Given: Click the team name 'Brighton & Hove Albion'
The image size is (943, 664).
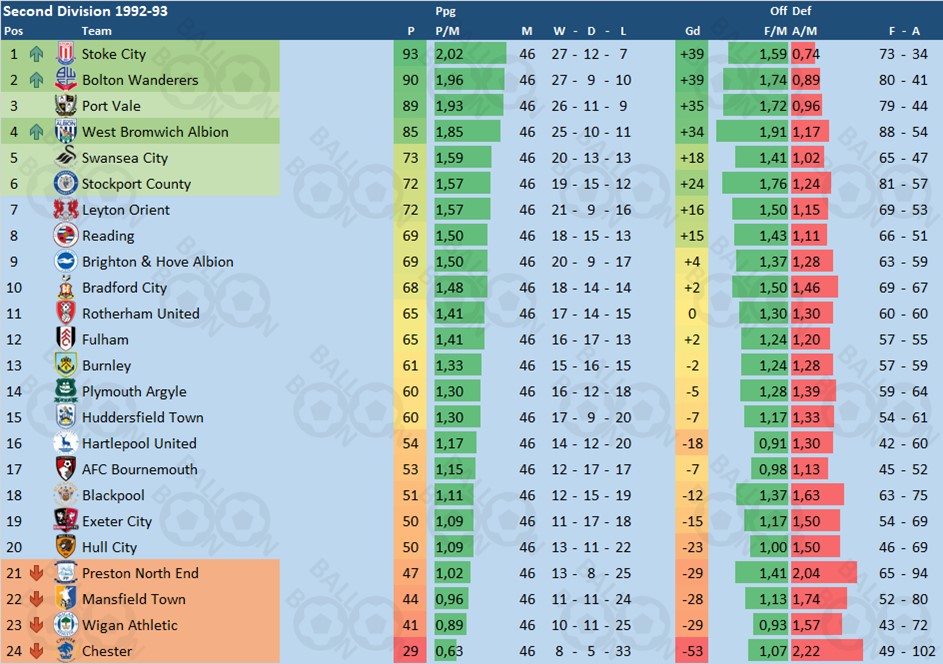Looking at the screenshot, I should 158,262.
